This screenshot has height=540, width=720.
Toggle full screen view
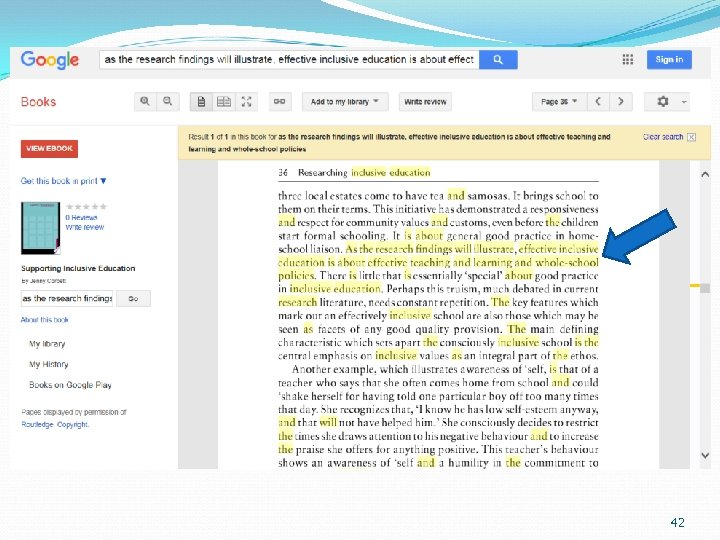[246, 101]
